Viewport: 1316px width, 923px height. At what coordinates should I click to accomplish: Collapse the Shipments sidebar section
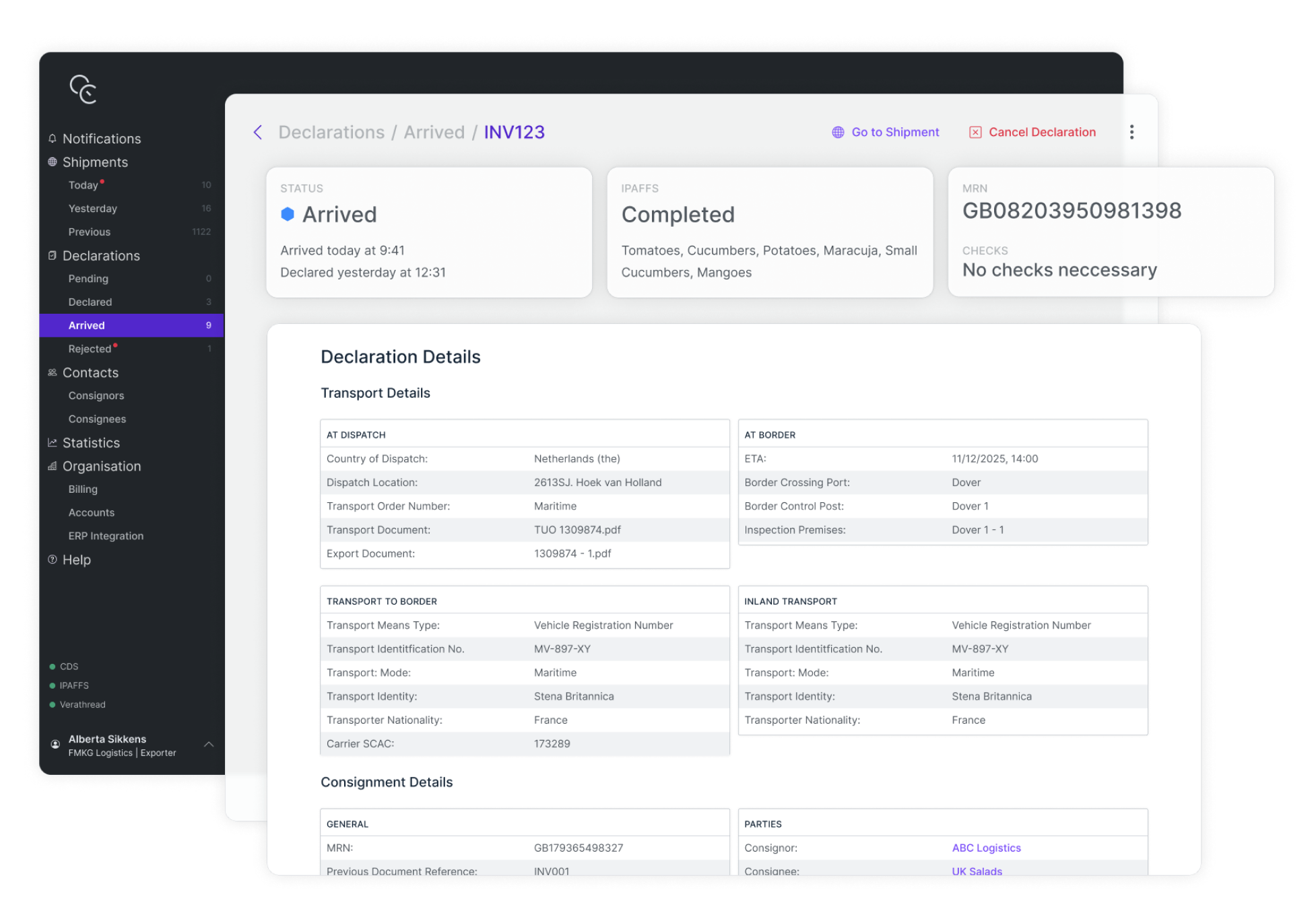[95, 162]
